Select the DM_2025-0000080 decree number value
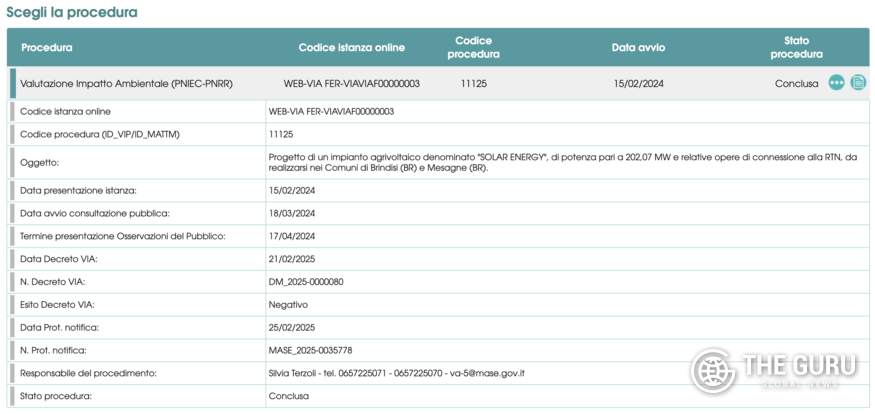The height and width of the screenshot is (414, 875). coord(306,281)
